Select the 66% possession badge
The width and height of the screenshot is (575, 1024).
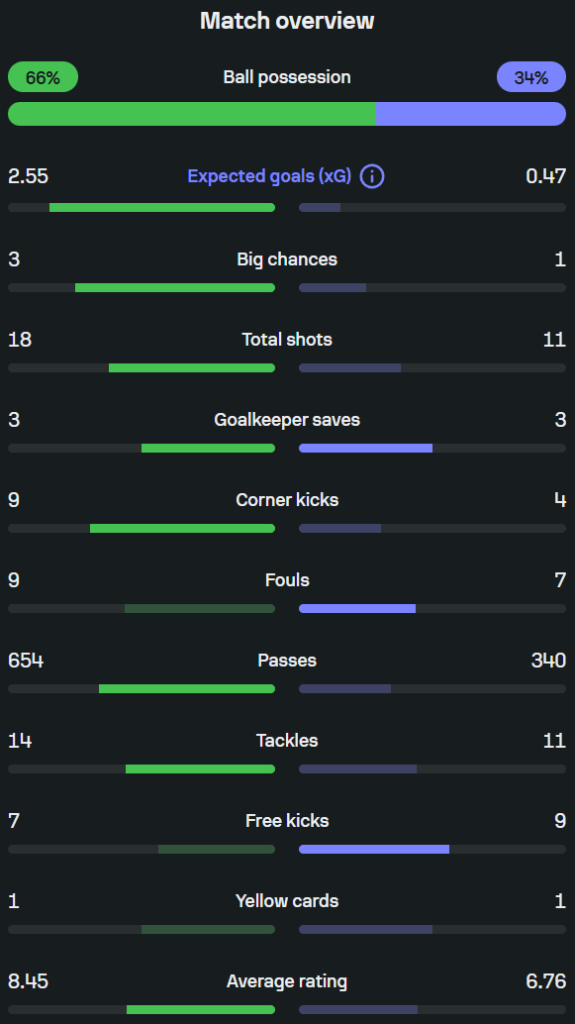click(x=43, y=77)
